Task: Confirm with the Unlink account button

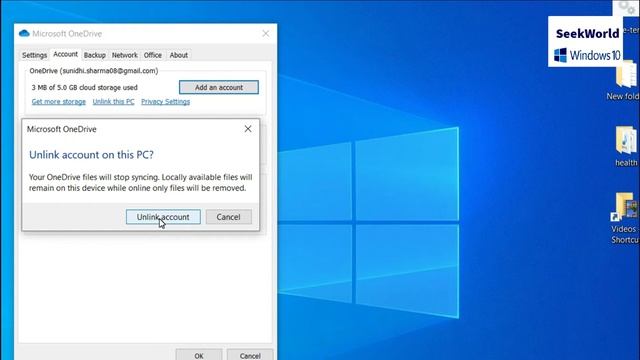Action: pos(163,217)
